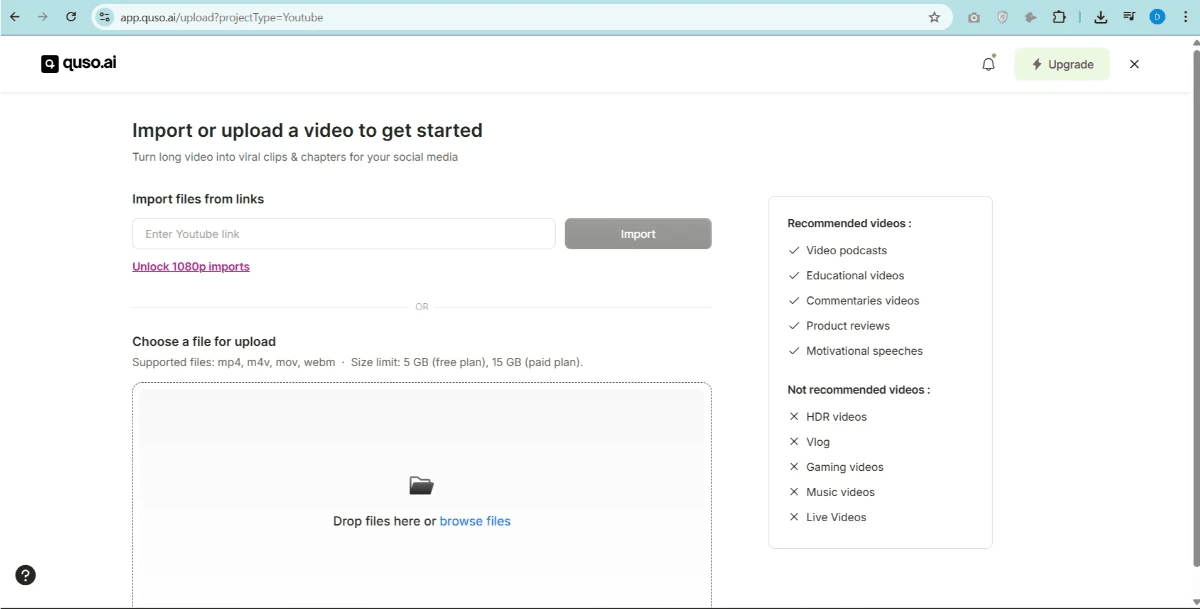
Task: Click the Upgrade button
Action: click(x=1062, y=63)
